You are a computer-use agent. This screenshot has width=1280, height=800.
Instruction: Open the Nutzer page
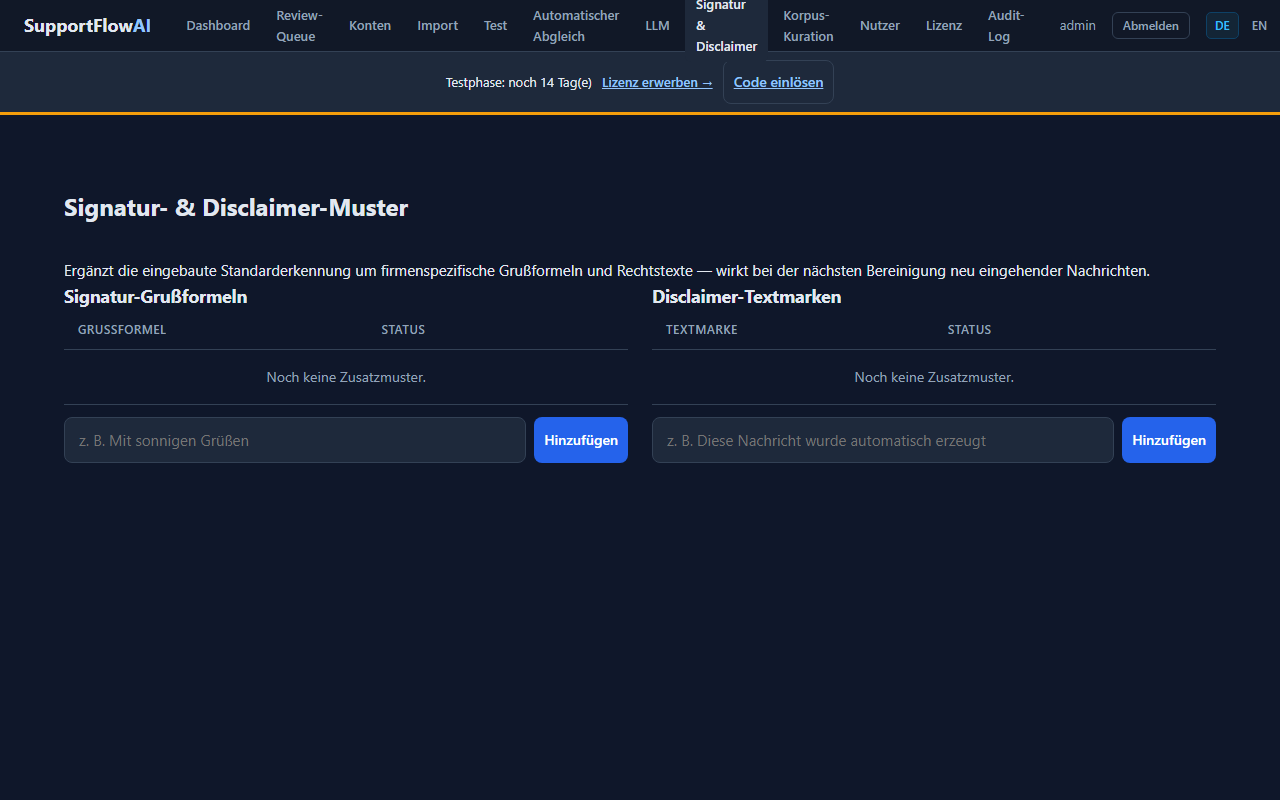click(x=880, y=26)
